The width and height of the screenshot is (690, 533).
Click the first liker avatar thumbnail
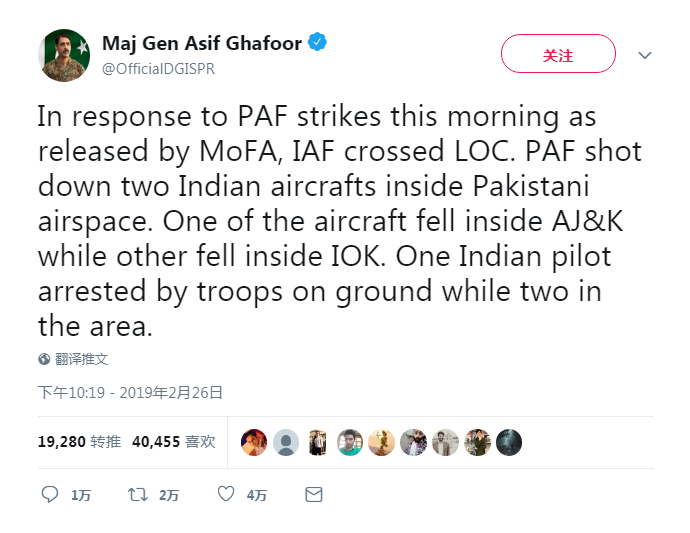click(x=254, y=442)
